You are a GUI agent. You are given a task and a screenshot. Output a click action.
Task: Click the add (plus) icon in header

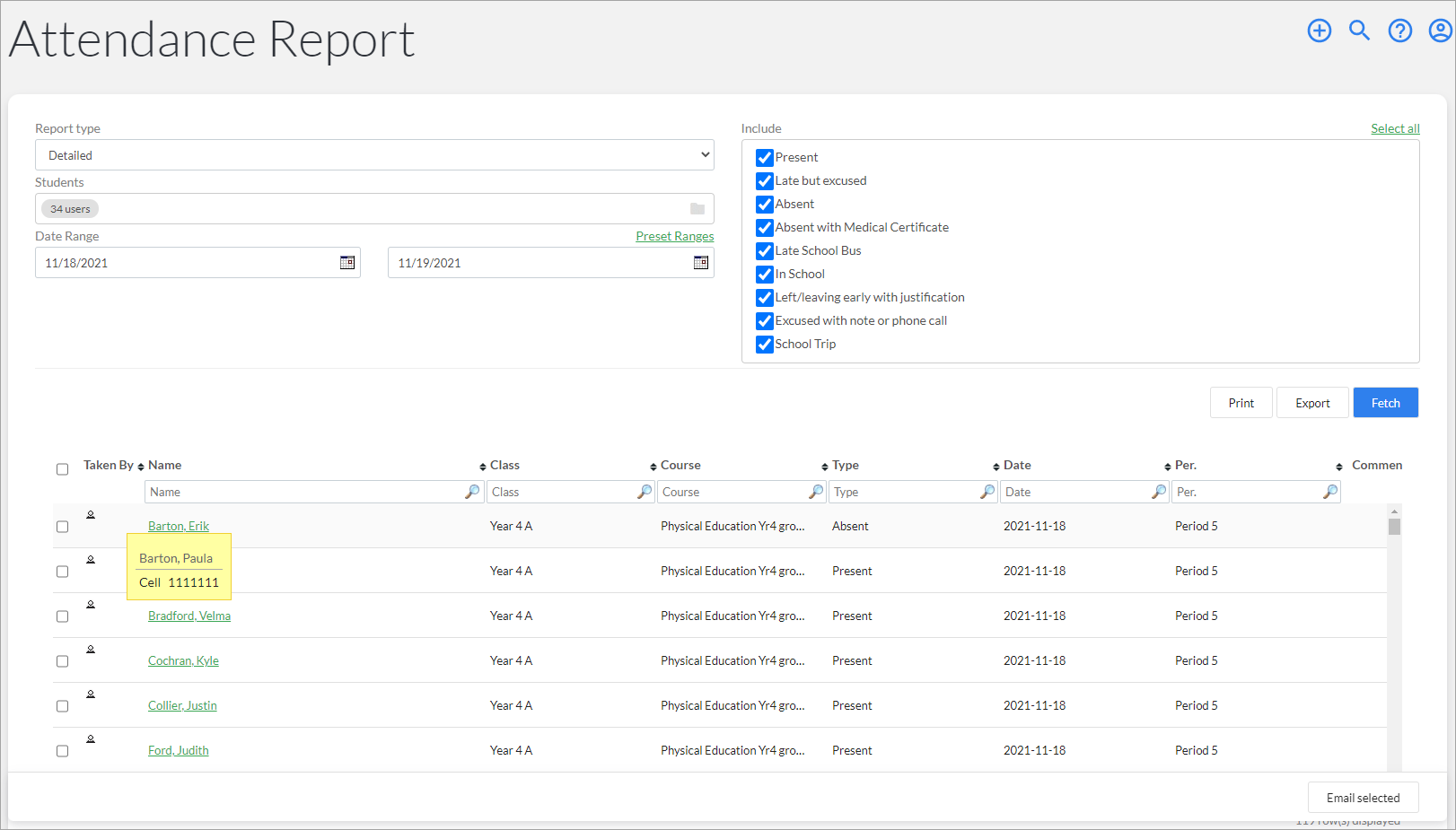point(1319,31)
